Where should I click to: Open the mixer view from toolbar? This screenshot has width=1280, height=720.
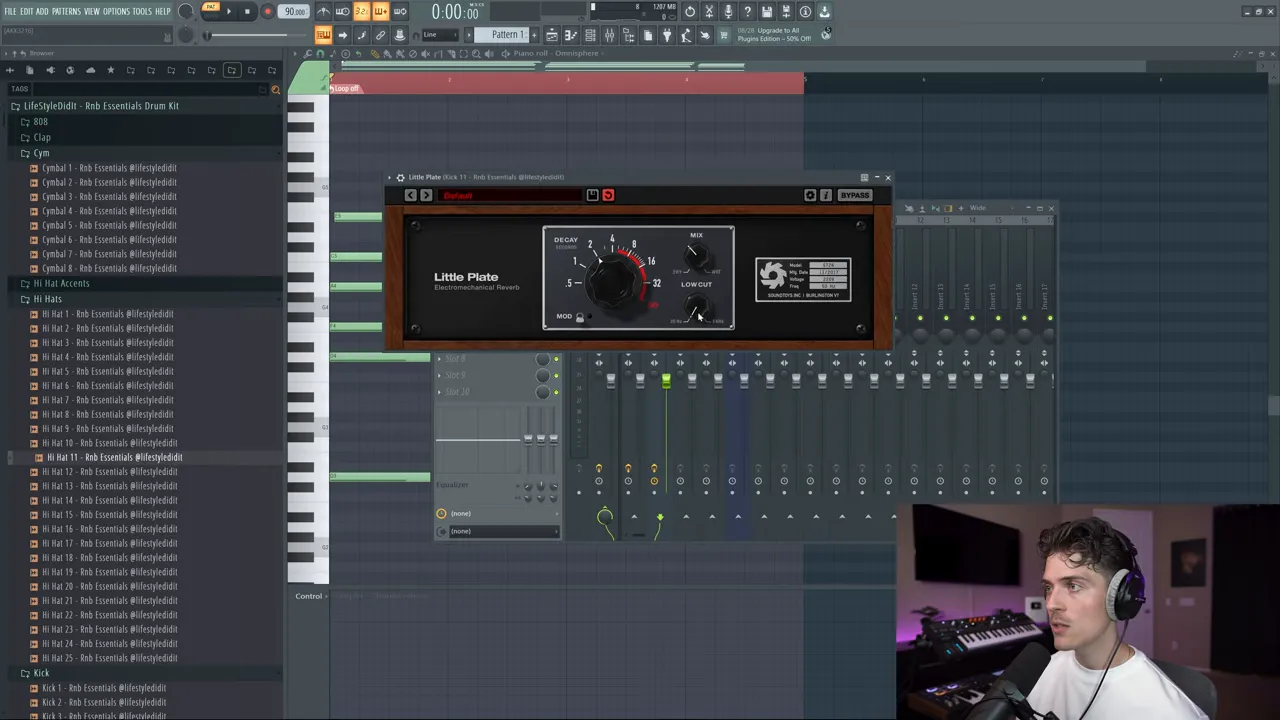[609, 36]
